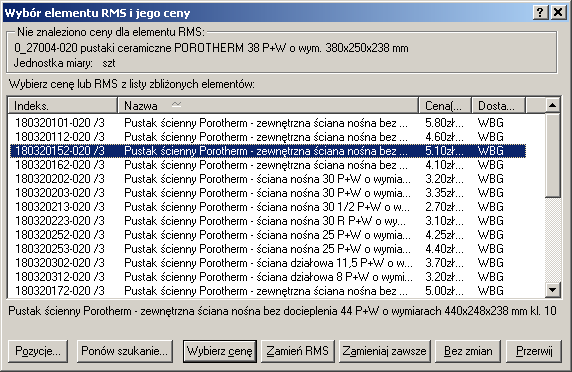Abort with the Przerwij button
Image resolution: width=572 pixels, height=372 pixels.
(x=534, y=351)
